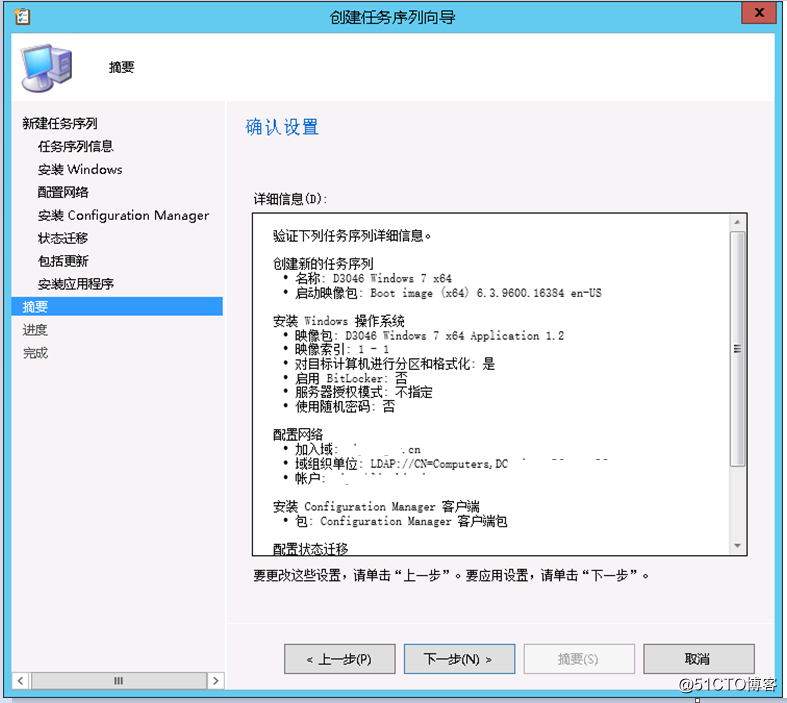Click the 配置状态迁移 heading
This screenshot has height=703, width=787.
point(310,549)
